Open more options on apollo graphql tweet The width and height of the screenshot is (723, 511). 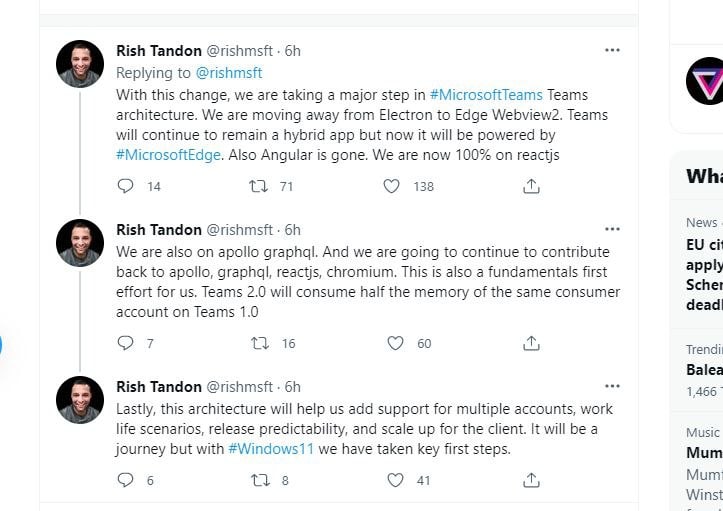pyautogui.click(x=612, y=229)
